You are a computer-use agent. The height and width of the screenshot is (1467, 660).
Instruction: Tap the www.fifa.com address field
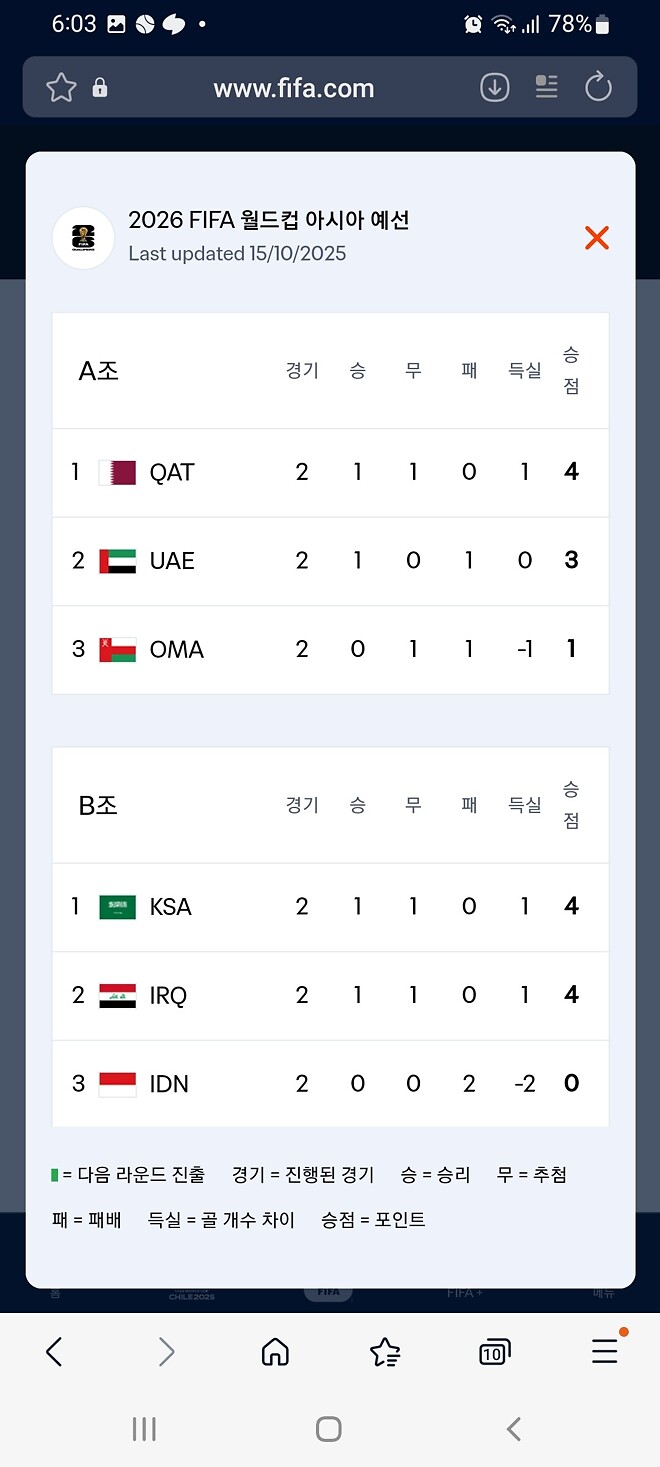click(297, 87)
